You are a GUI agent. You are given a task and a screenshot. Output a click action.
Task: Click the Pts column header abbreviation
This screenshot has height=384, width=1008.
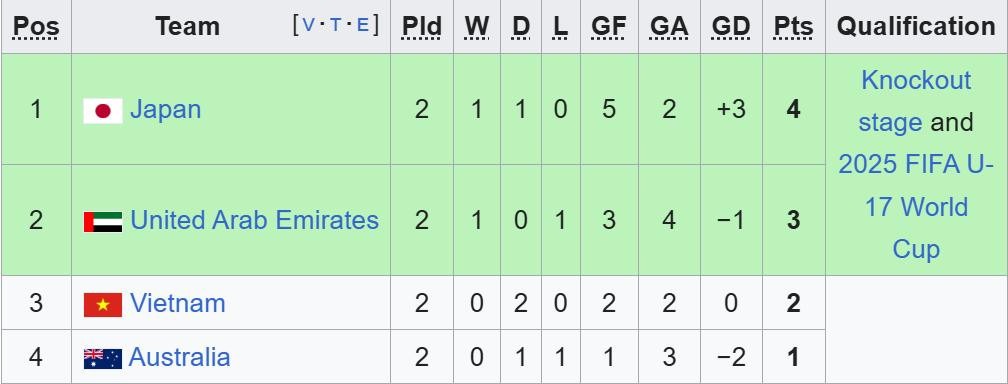tap(793, 26)
